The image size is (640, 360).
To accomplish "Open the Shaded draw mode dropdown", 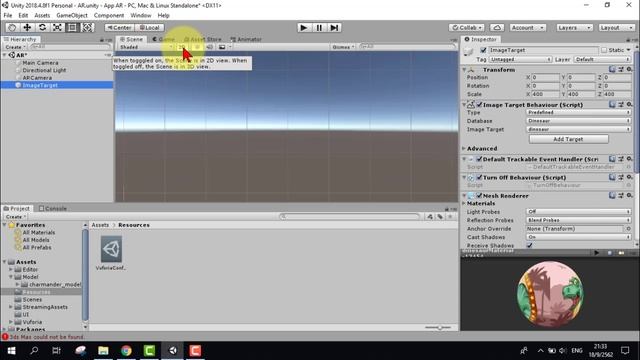I will pyautogui.click(x=146, y=47).
